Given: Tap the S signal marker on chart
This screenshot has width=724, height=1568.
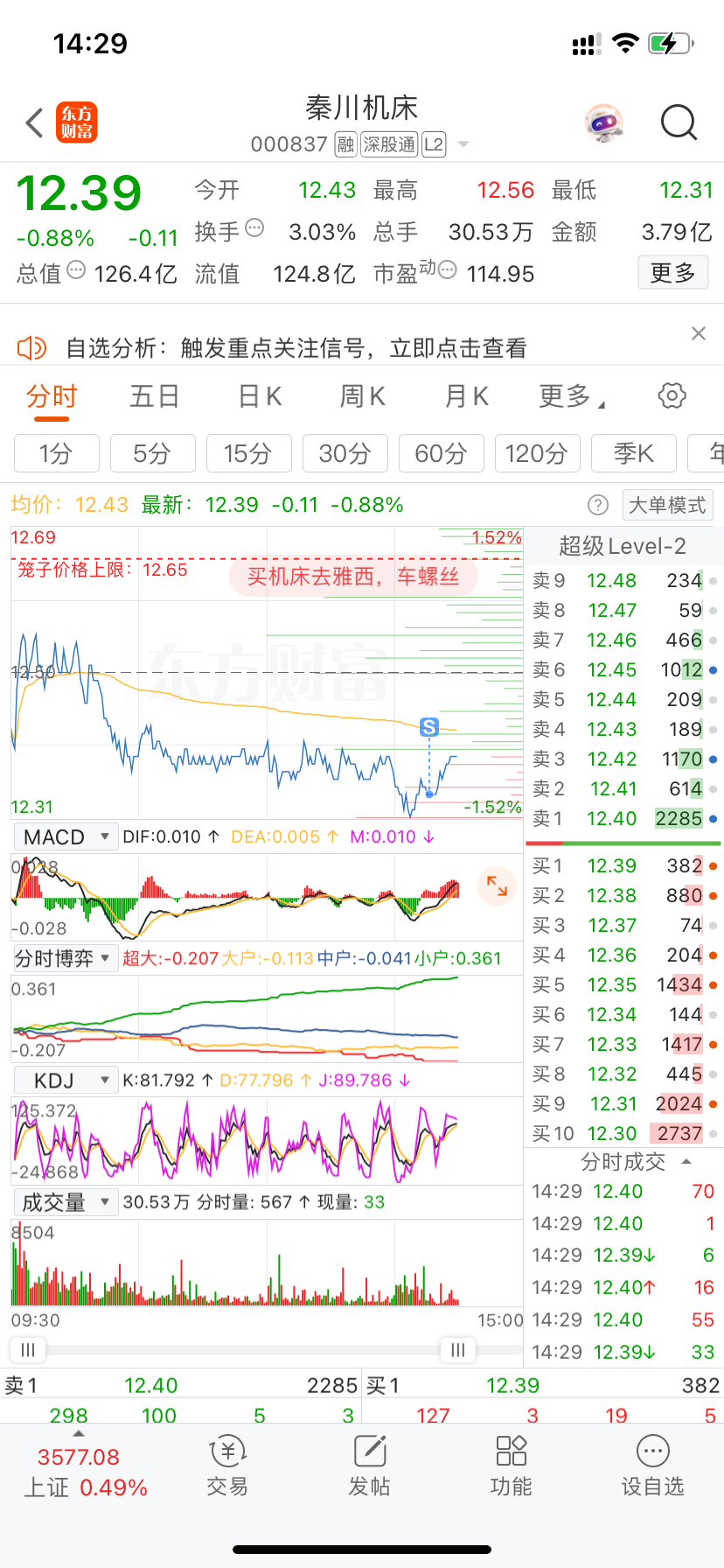Looking at the screenshot, I should [428, 727].
